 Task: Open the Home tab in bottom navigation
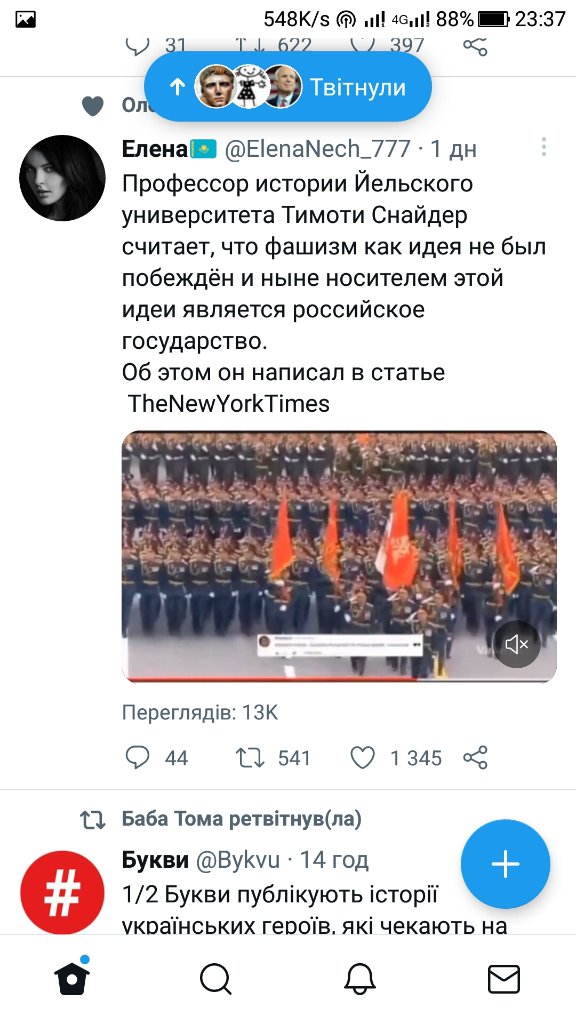tap(72, 977)
